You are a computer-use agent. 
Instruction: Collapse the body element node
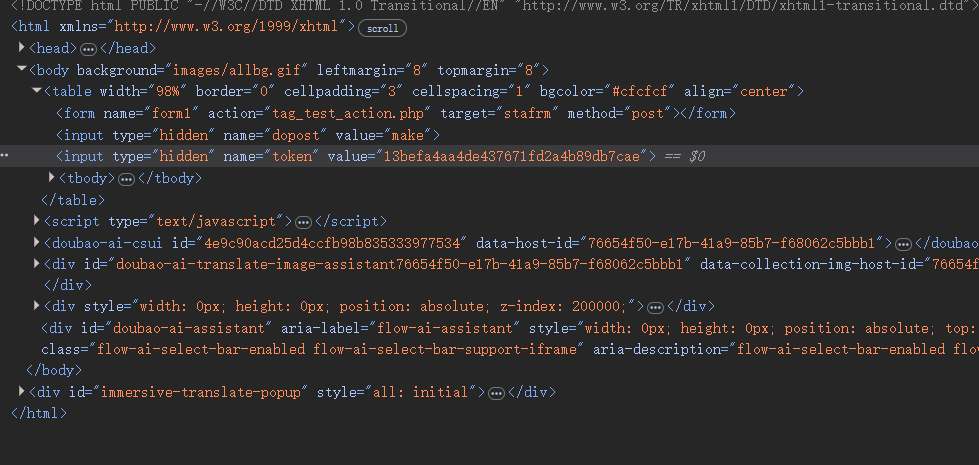coord(22,70)
